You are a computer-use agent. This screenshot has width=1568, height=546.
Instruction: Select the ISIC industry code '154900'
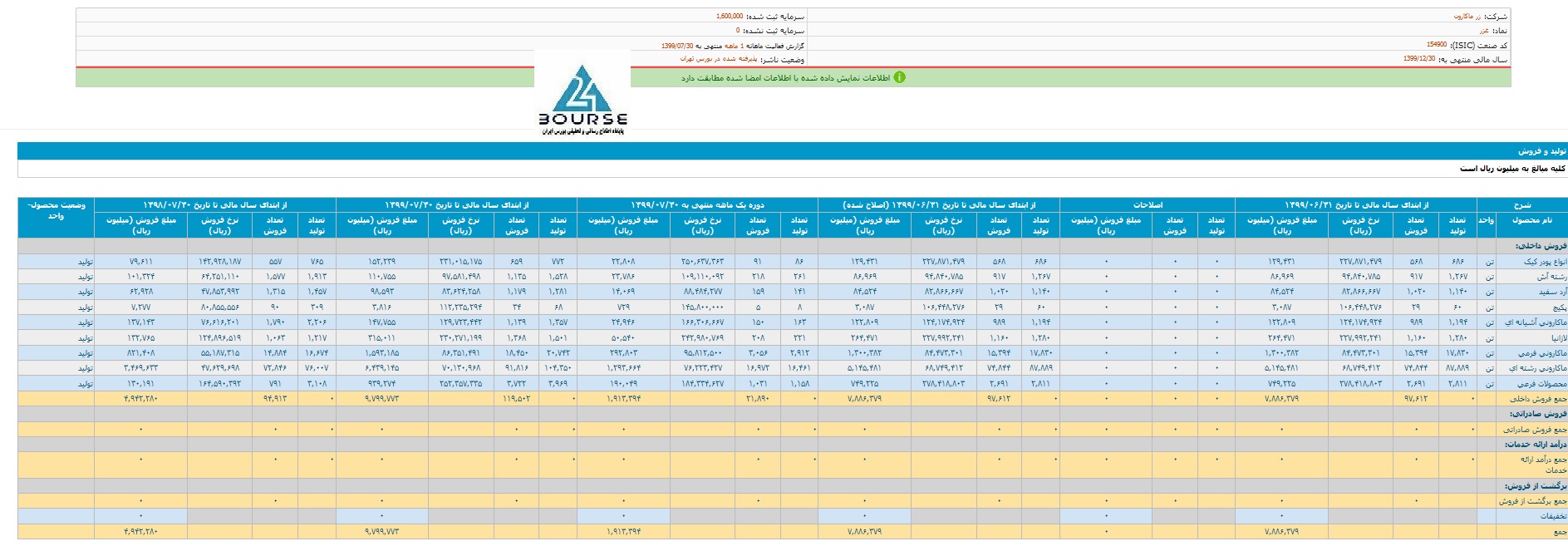[1437, 45]
